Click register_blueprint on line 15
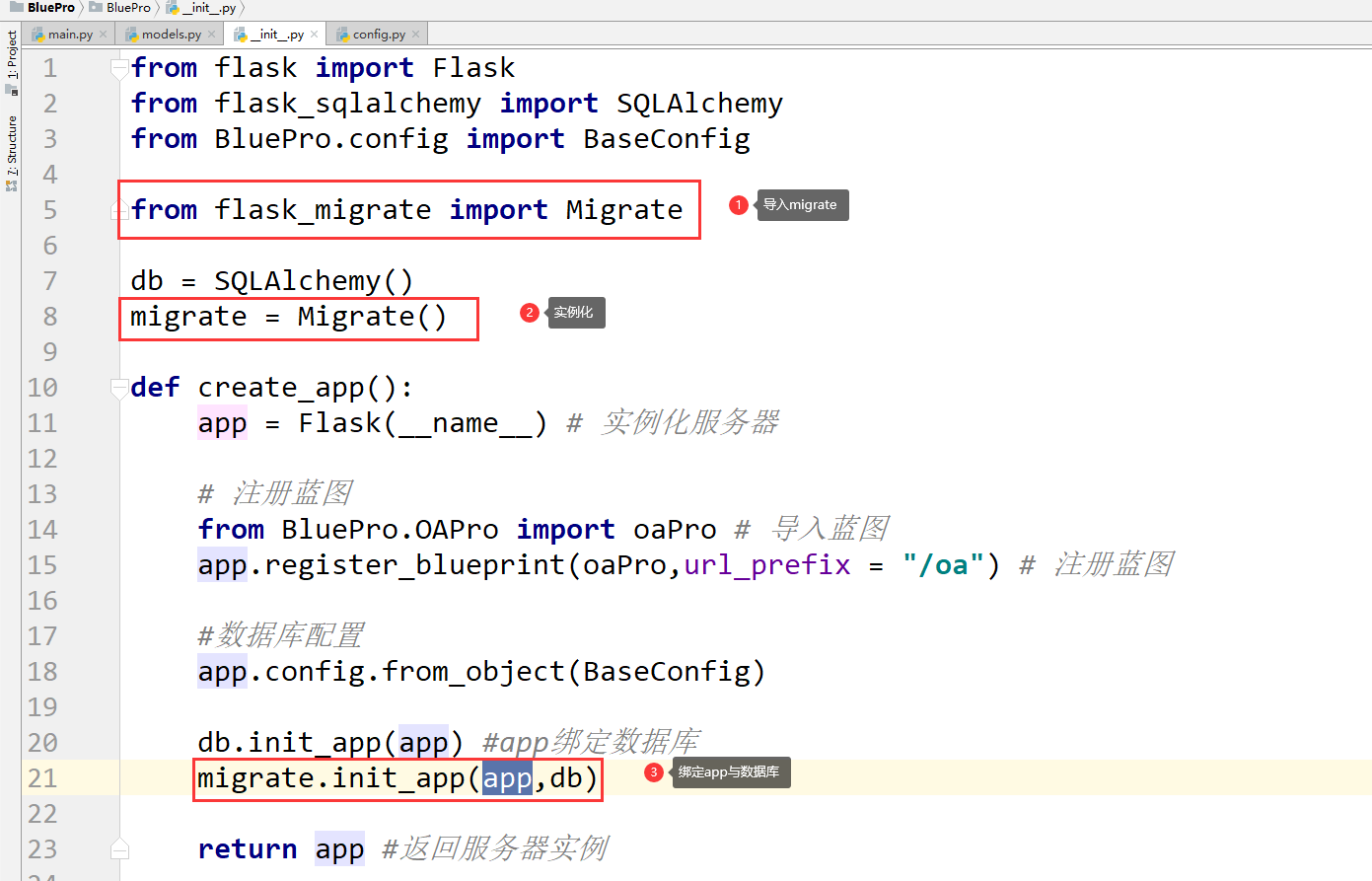1372x881 pixels. click(414, 565)
